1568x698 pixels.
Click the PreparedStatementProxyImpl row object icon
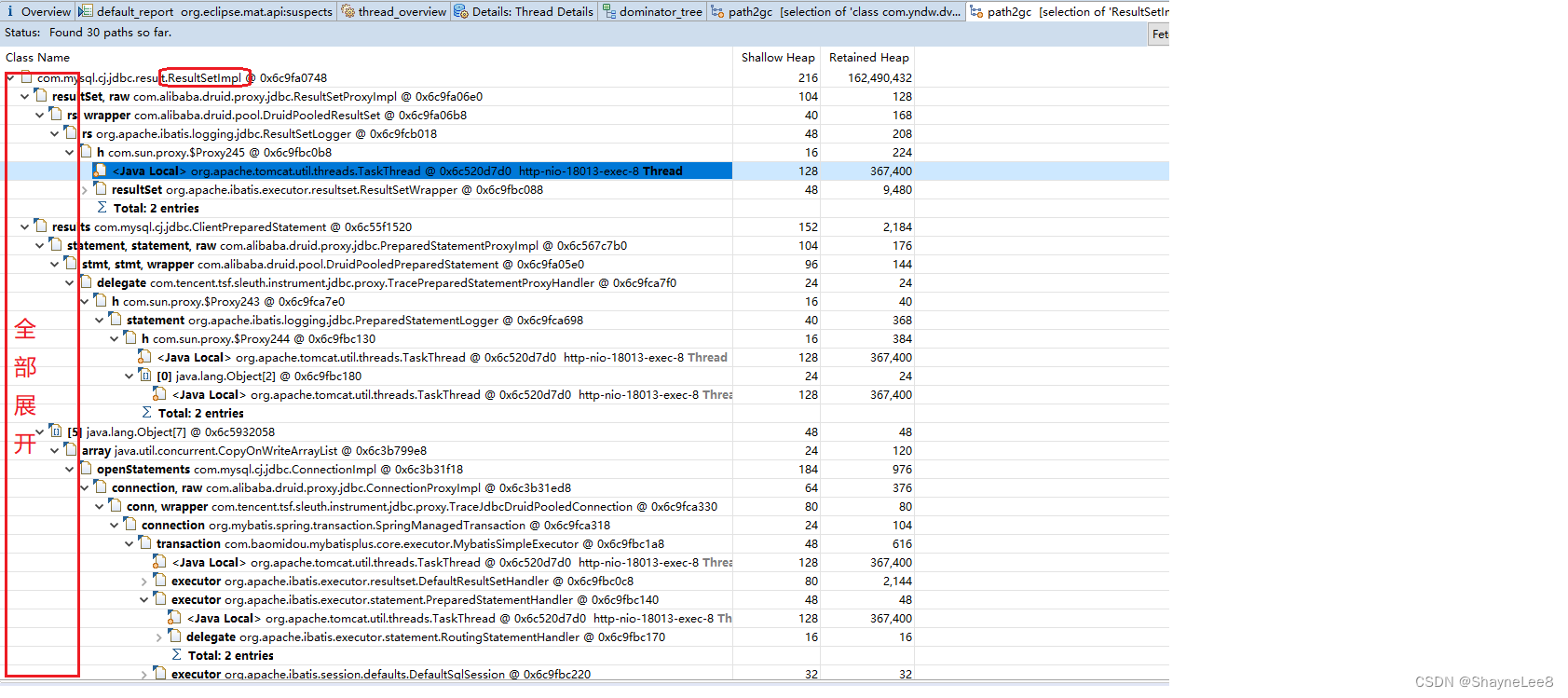(x=56, y=245)
